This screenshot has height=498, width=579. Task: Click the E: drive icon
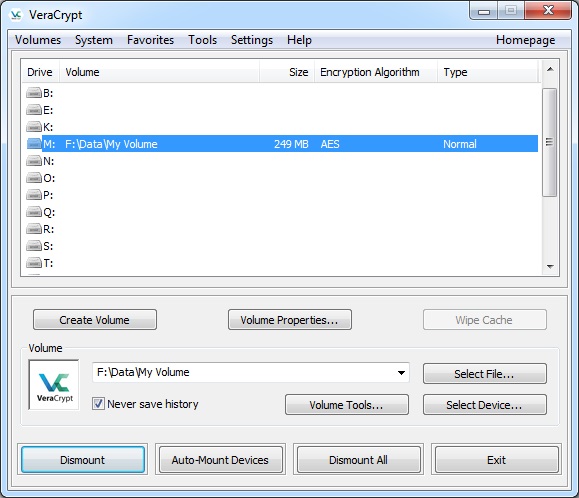click(x=34, y=110)
